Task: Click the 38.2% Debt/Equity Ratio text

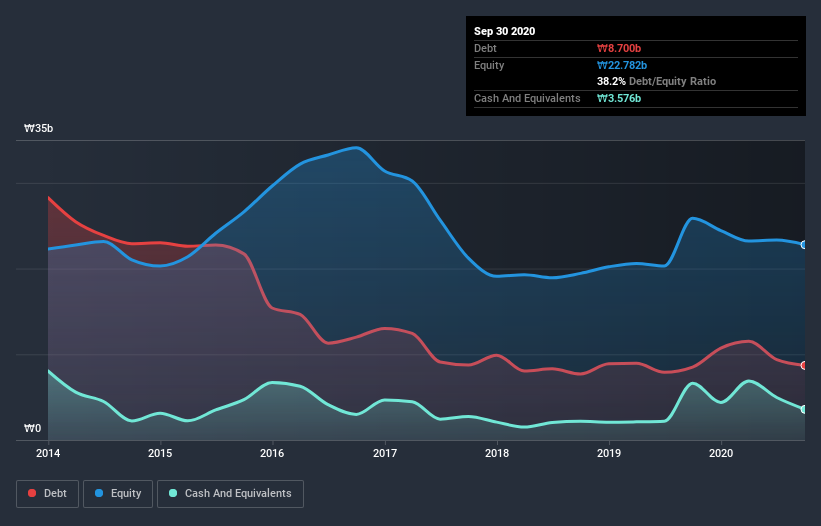Action: pyautogui.click(x=657, y=82)
